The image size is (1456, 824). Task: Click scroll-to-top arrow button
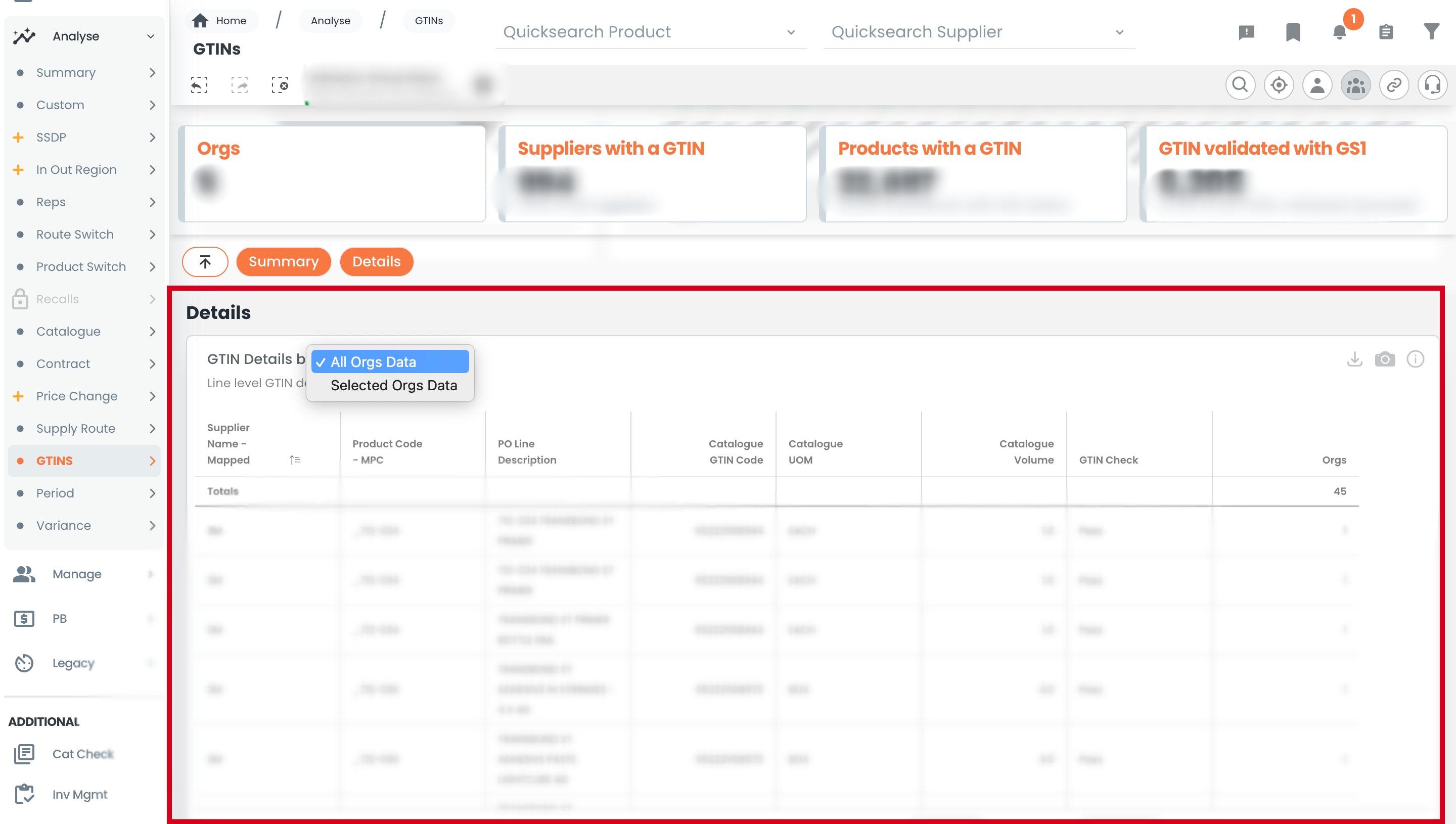(x=205, y=261)
